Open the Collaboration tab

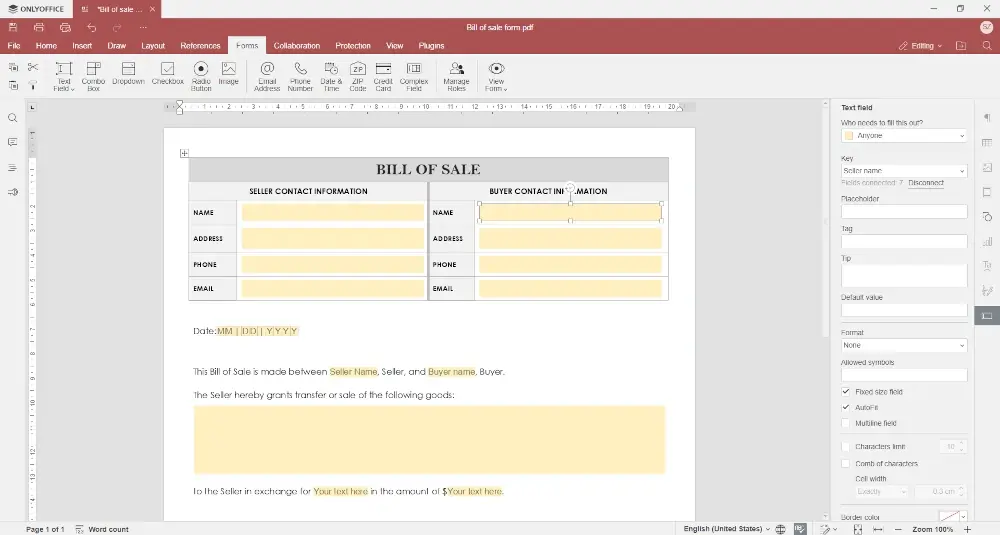(x=297, y=46)
